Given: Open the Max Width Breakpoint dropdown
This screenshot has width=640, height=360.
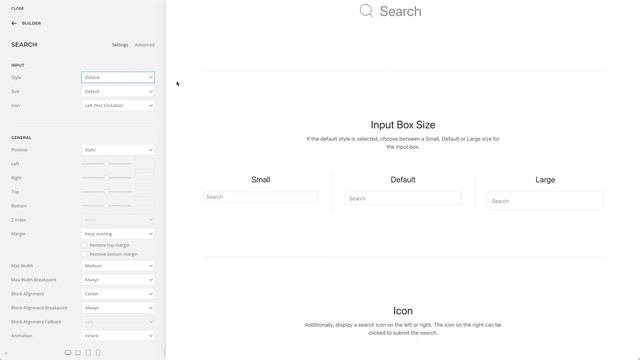Looking at the screenshot, I should click(x=118, y=280).
